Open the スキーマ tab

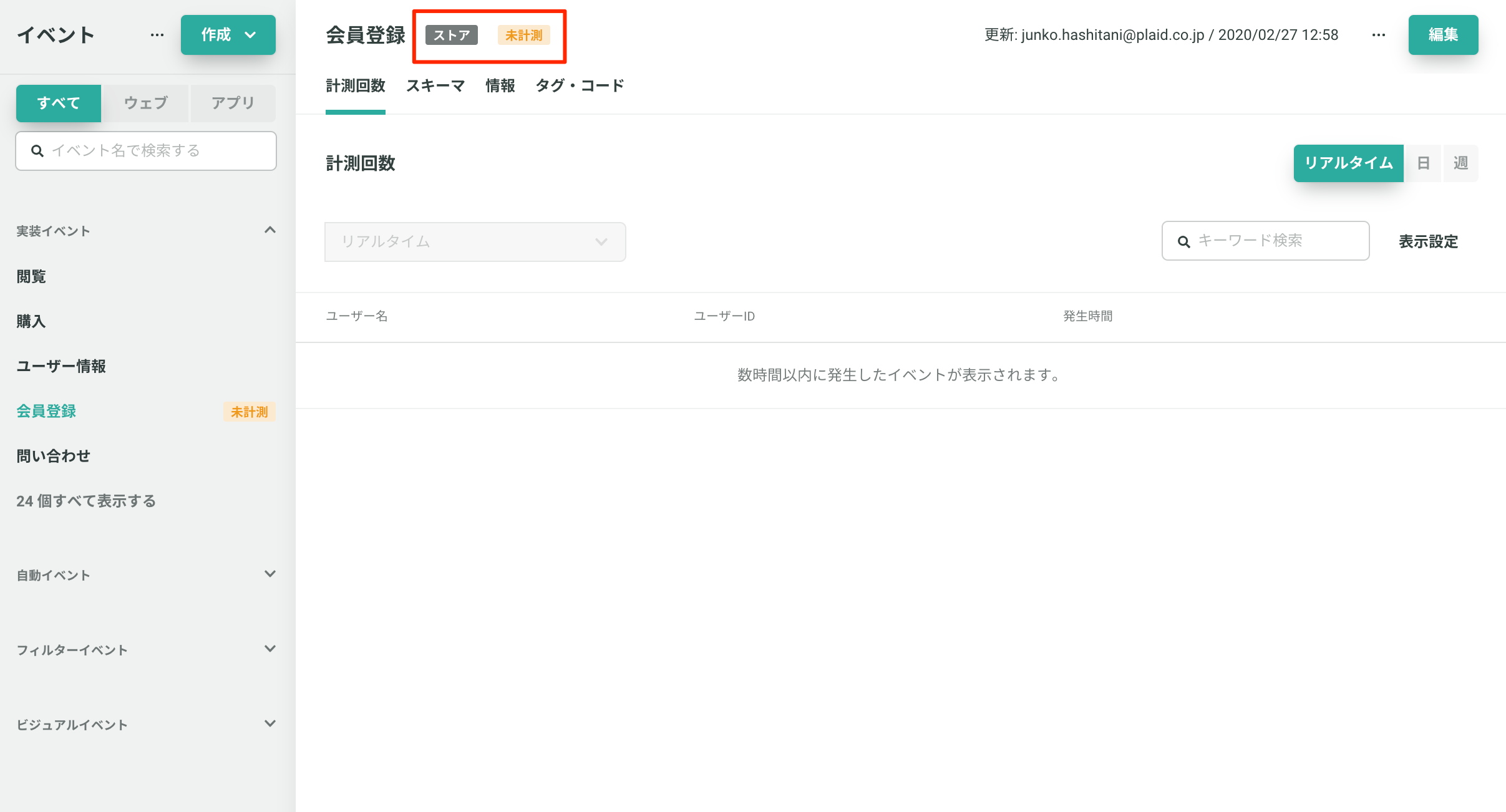click(435, 86)
